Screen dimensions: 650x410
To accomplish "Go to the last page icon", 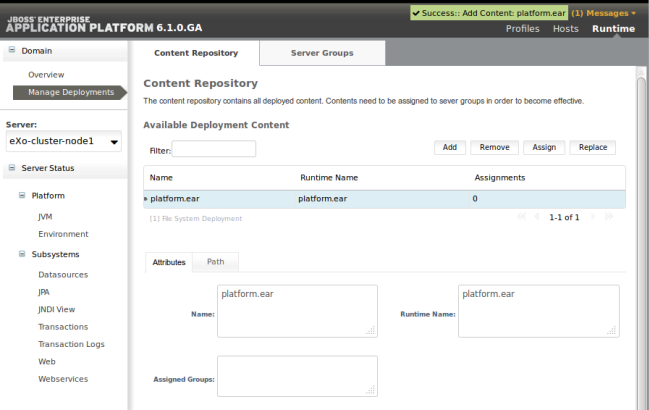I will coord(609,216).
